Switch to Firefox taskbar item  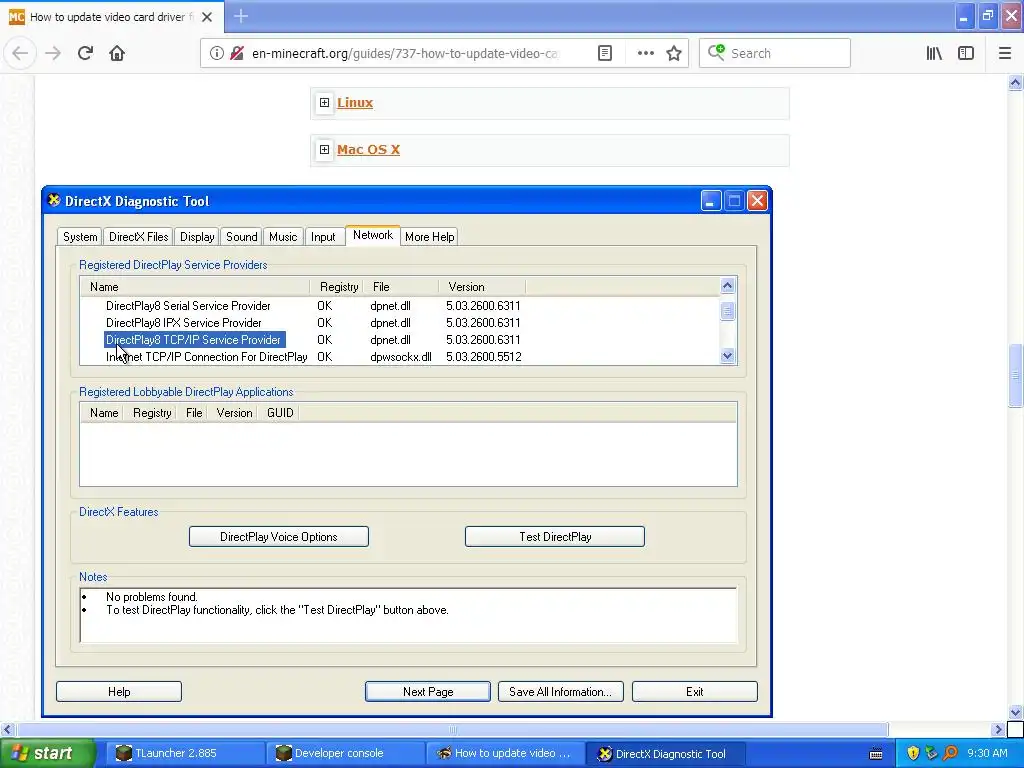pos(505,753)
